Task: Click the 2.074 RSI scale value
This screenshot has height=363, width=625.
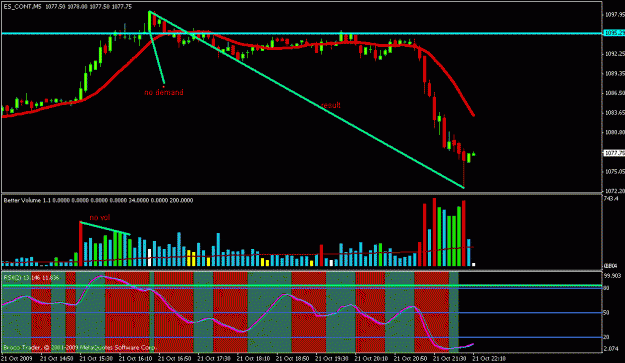Action: point(612,349)
